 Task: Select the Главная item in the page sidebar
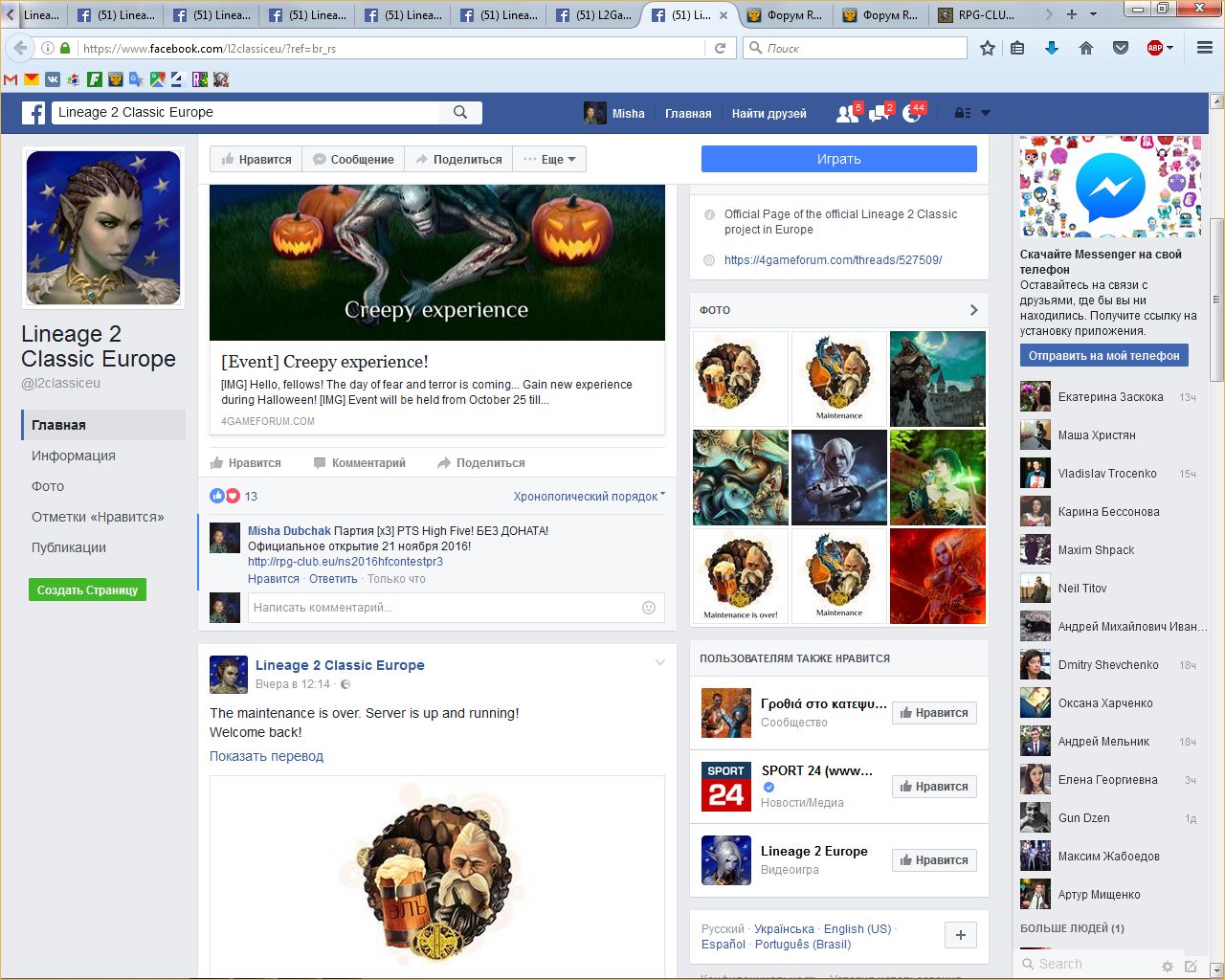pos(103,425)
